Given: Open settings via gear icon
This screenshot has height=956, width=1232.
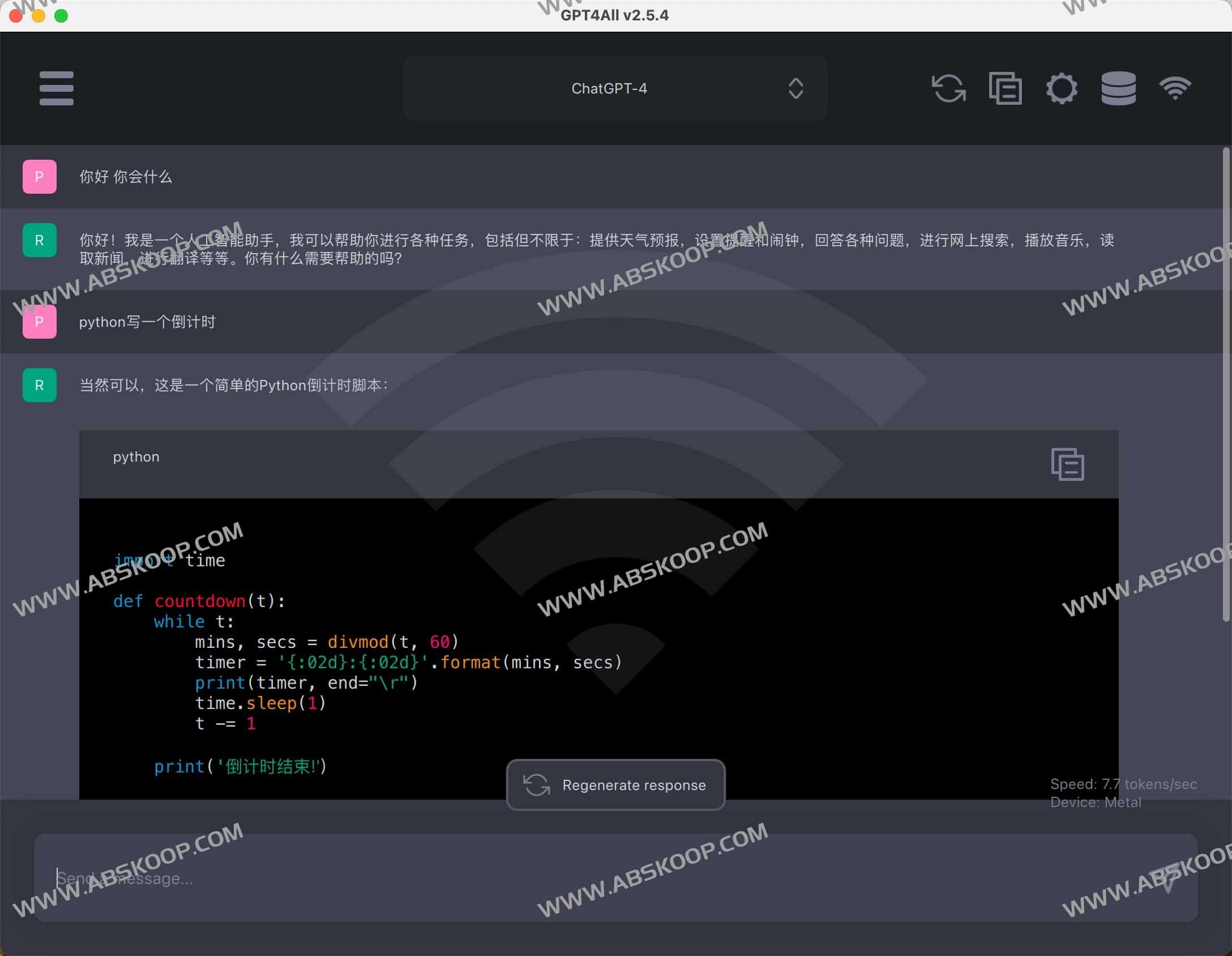Looking at the screenshot, I should [1062, 88].
